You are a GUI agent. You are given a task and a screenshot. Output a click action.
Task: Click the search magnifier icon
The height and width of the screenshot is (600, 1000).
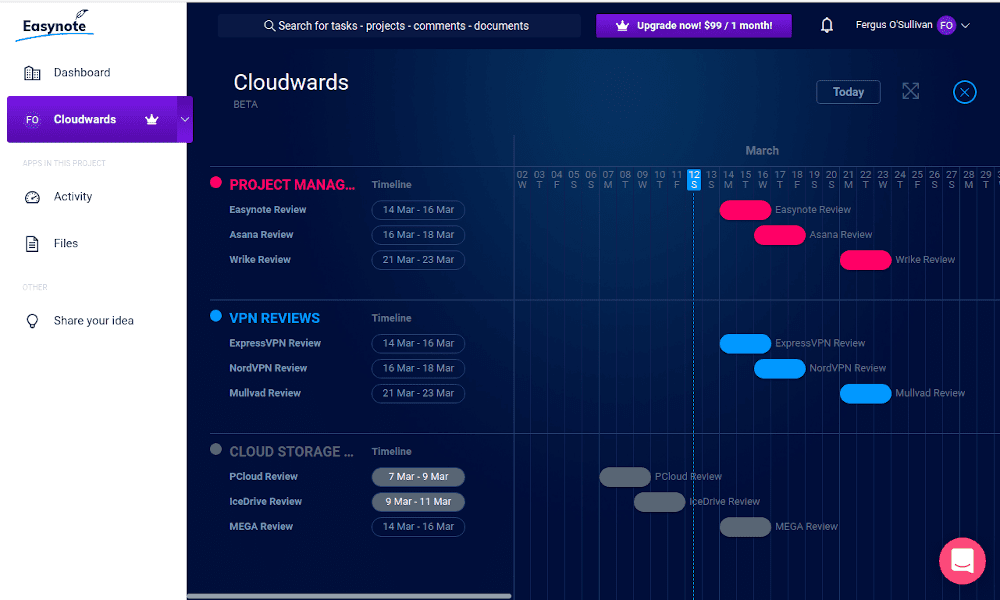pyautogui.click(x=270, y=26)
